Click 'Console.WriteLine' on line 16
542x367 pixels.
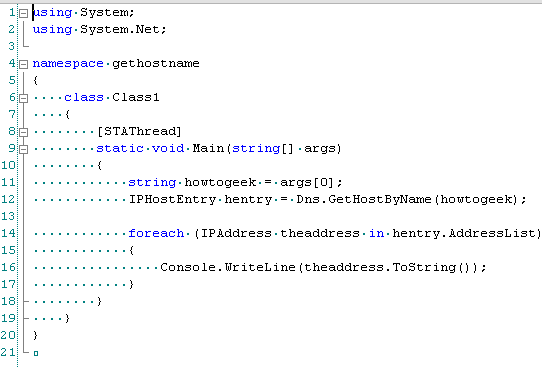point(228,267)
